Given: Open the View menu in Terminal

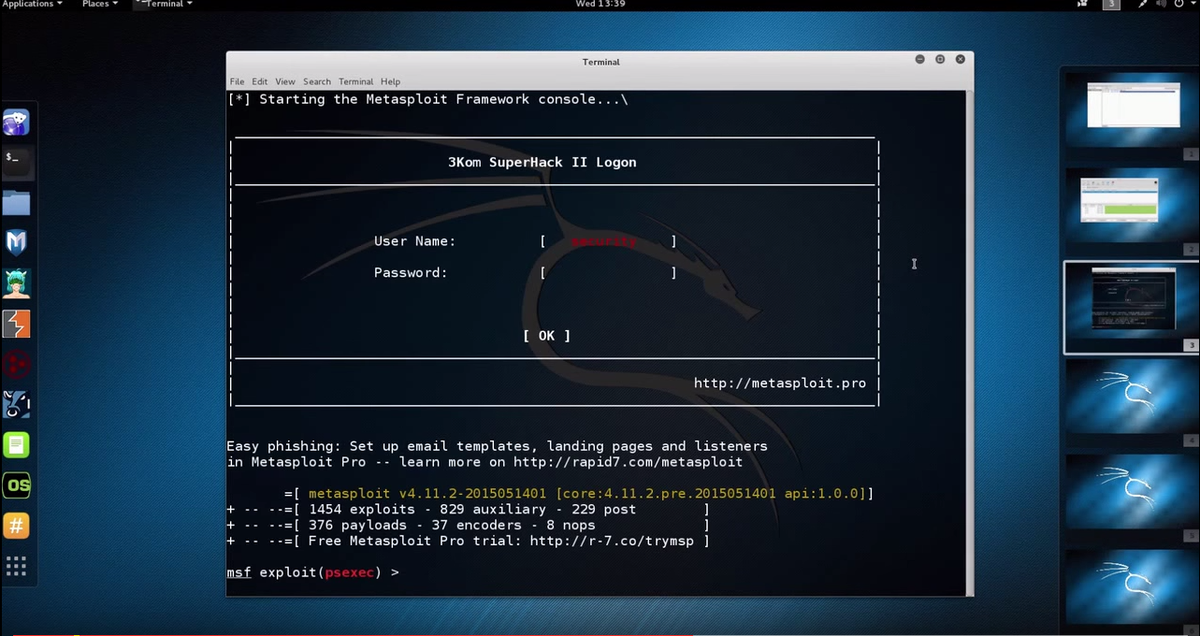Looking at the screenshot, I should click(285, 82).
